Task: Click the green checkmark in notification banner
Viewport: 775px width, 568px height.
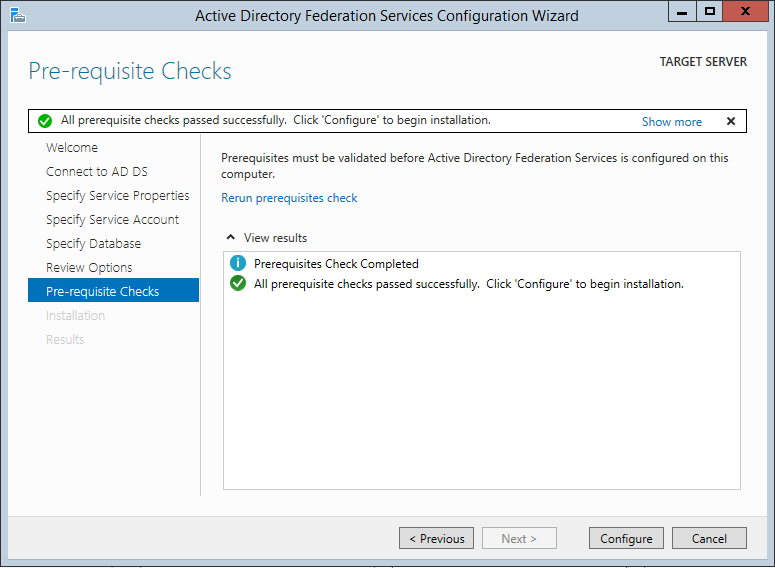Action: pos(44,121)
